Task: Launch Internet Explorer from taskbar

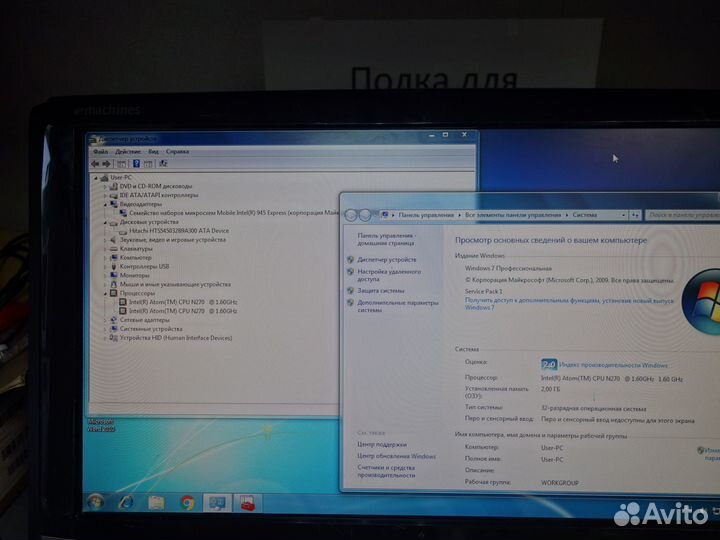Action: 126,503
